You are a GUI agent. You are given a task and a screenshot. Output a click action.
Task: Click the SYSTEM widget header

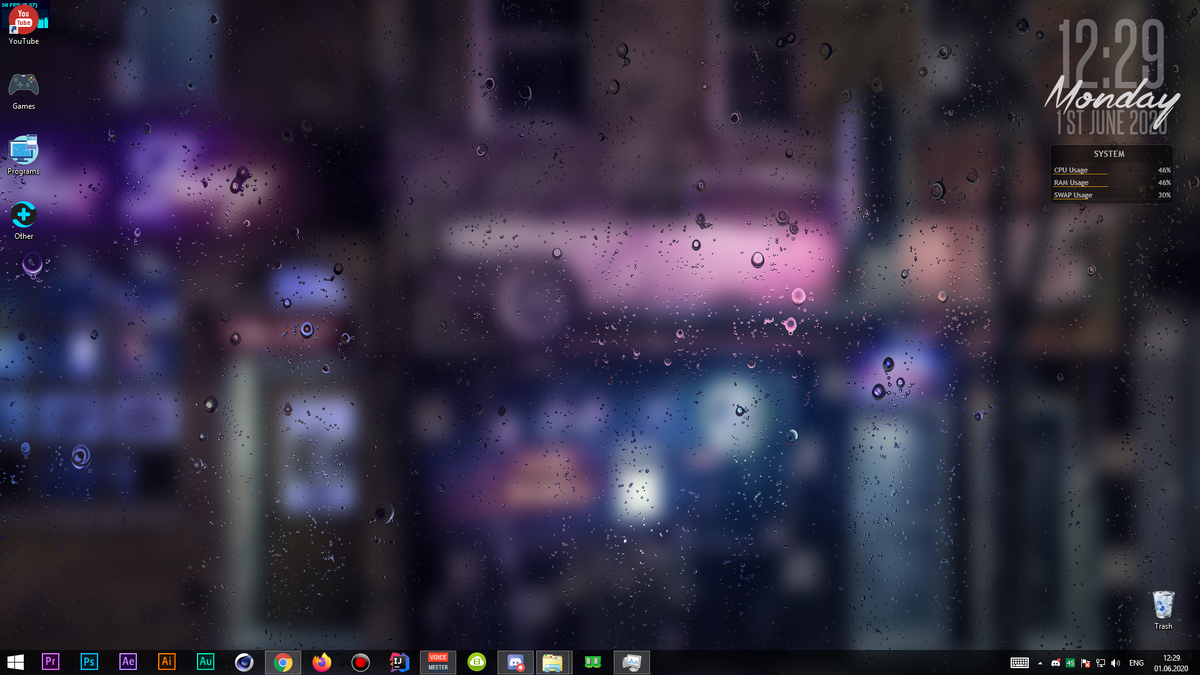(x=1109, y=154)
